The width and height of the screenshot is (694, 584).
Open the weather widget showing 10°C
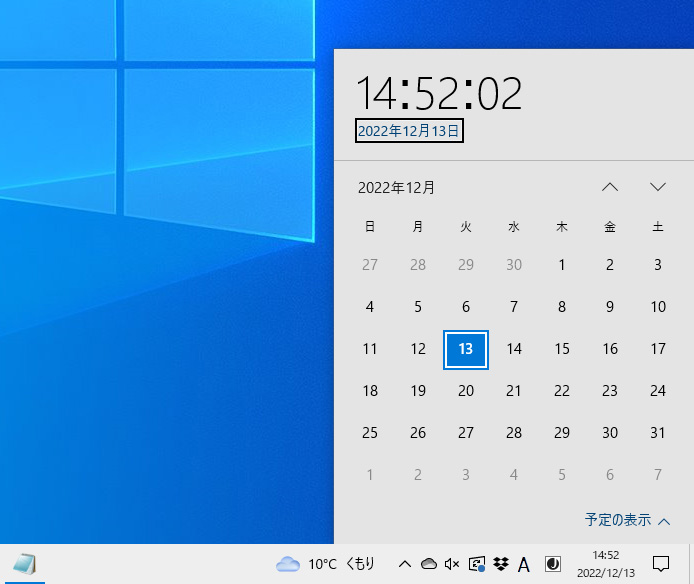coord(325,564)
